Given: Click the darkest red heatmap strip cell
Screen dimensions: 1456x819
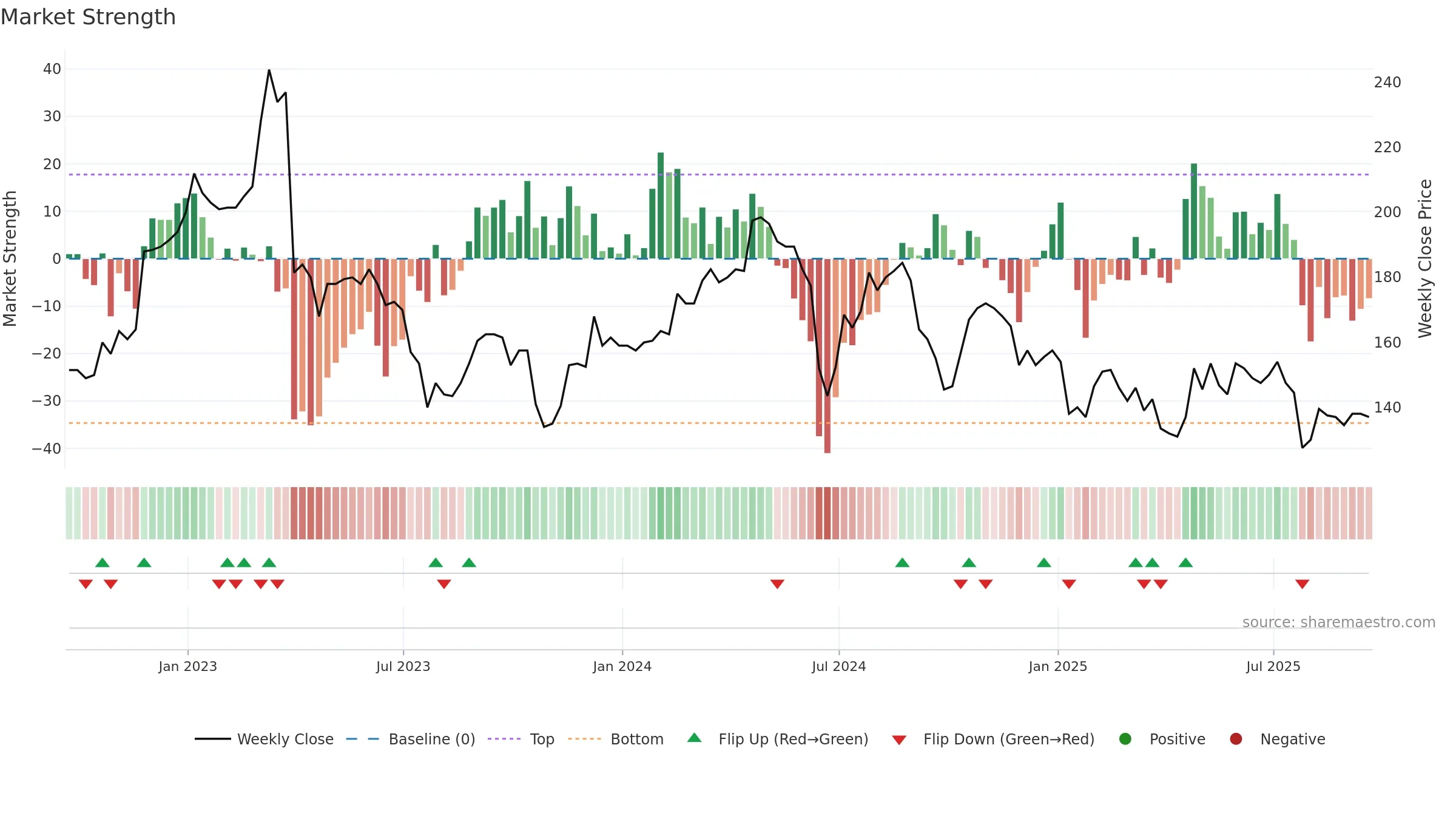Looking at the screenshot, I should tap(827, 513).
